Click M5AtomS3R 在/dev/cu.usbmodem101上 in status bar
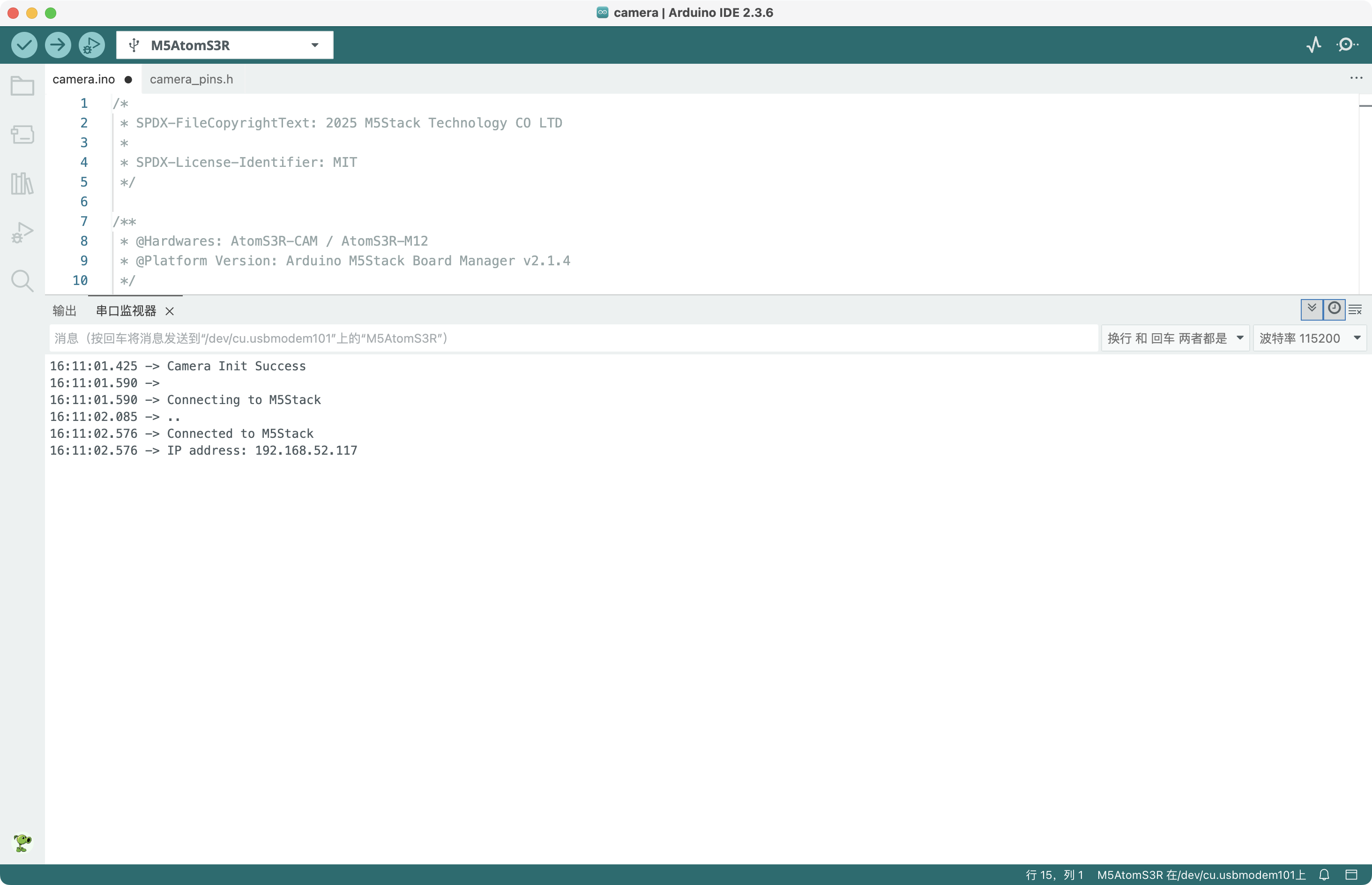 tap(1201, 875)
